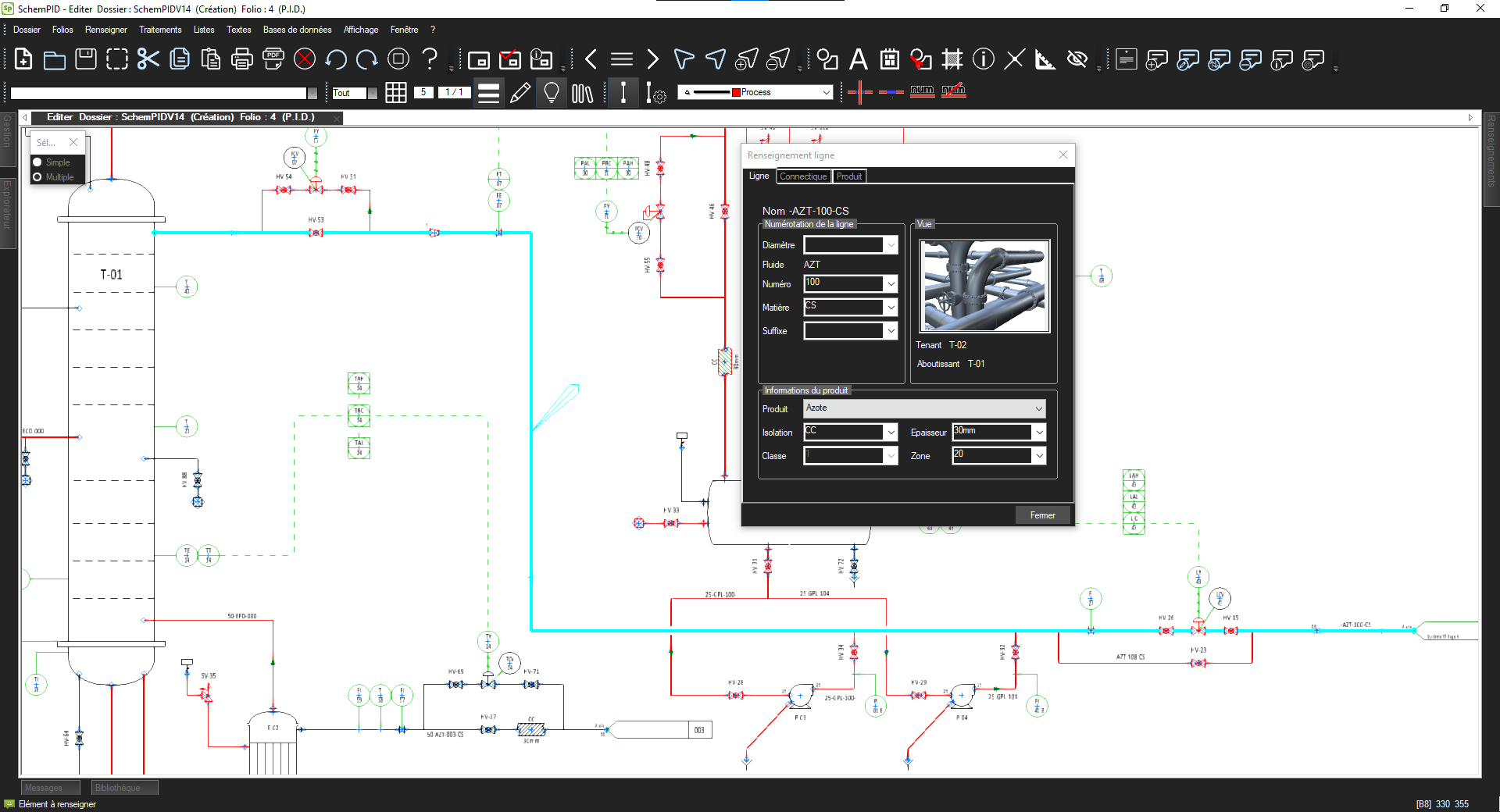This screenshot has height=812, width=1500.
Task: Undo the last action
Action: pos(336,59)
